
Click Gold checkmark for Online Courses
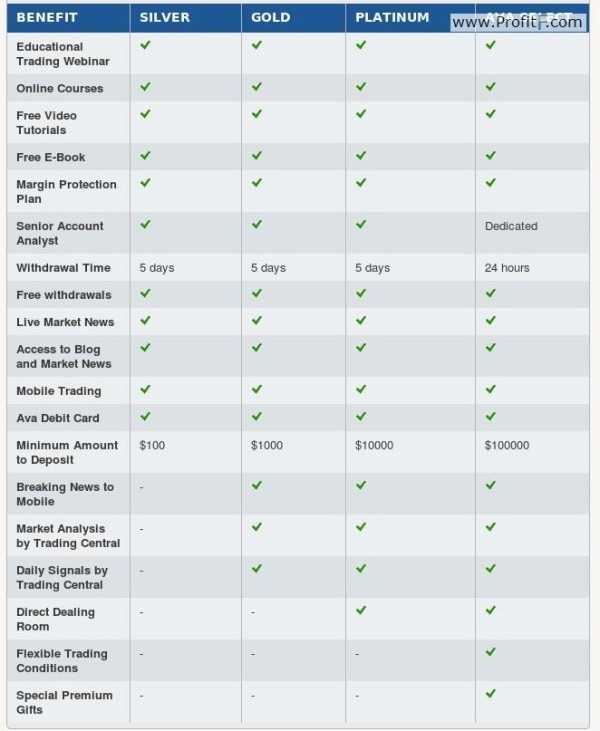257,87
